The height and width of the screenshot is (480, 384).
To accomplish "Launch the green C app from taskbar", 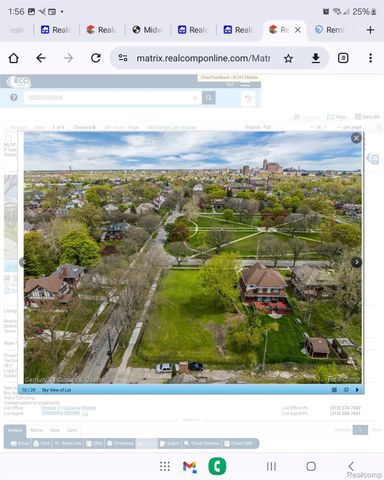I will click(217, 466).
